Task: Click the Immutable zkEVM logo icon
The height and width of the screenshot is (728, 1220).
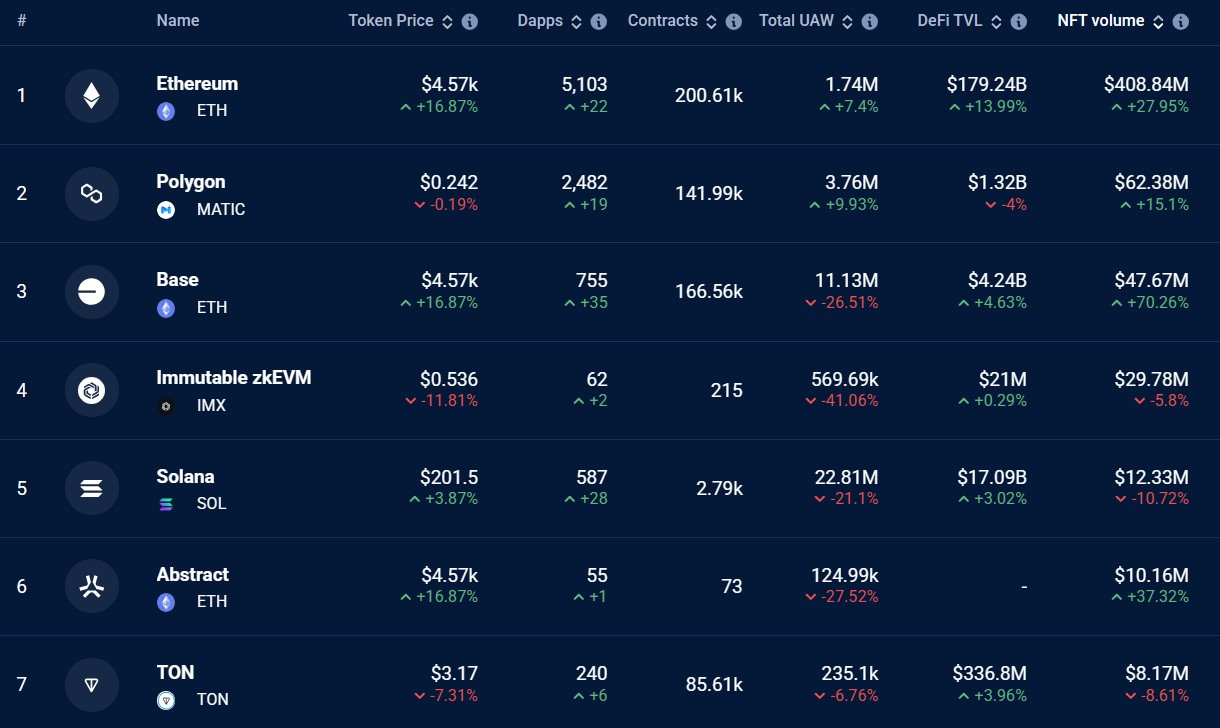Action: 91,390
